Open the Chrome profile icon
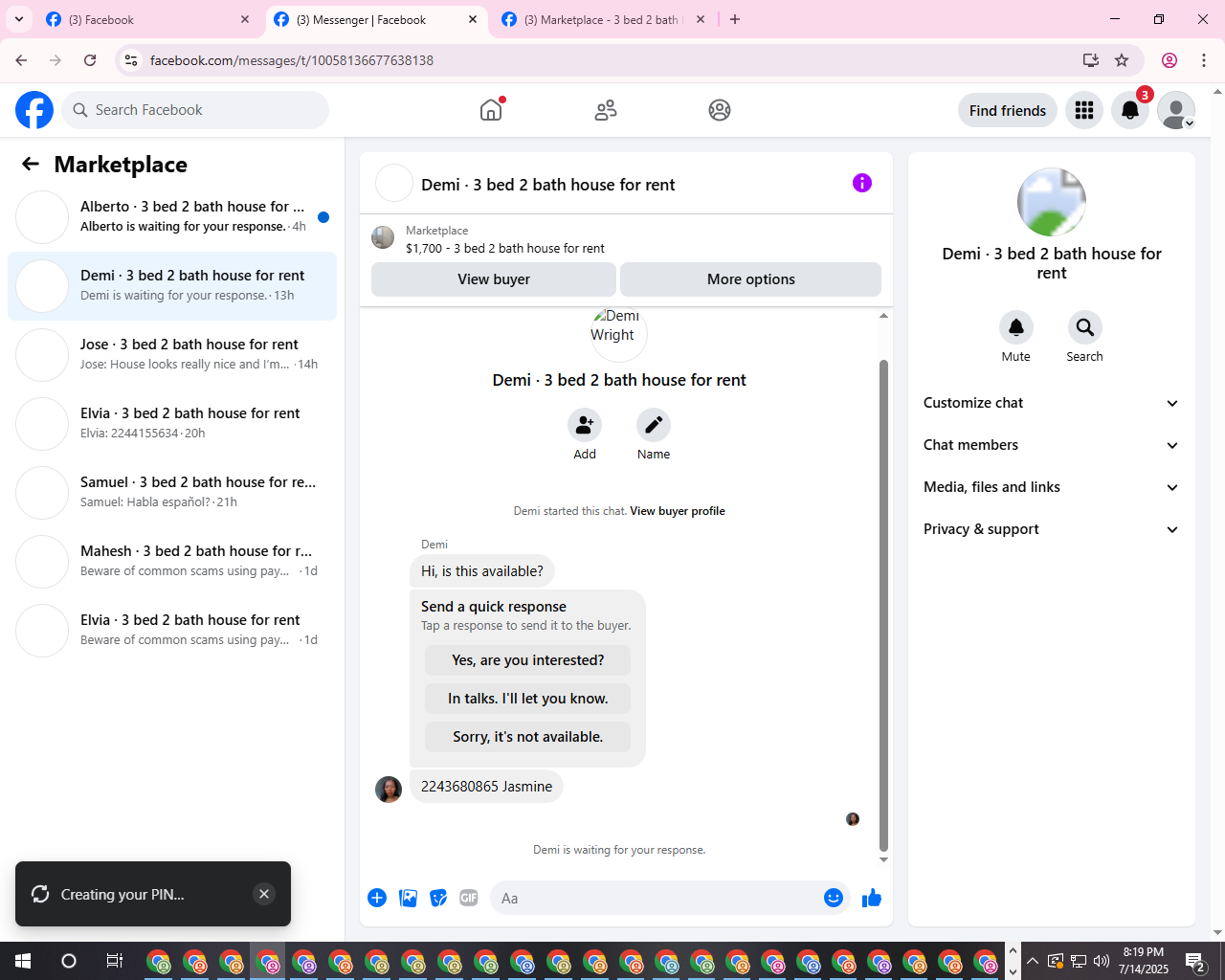The height and width of the screenshot is (980, 1225). [1169, 60]
